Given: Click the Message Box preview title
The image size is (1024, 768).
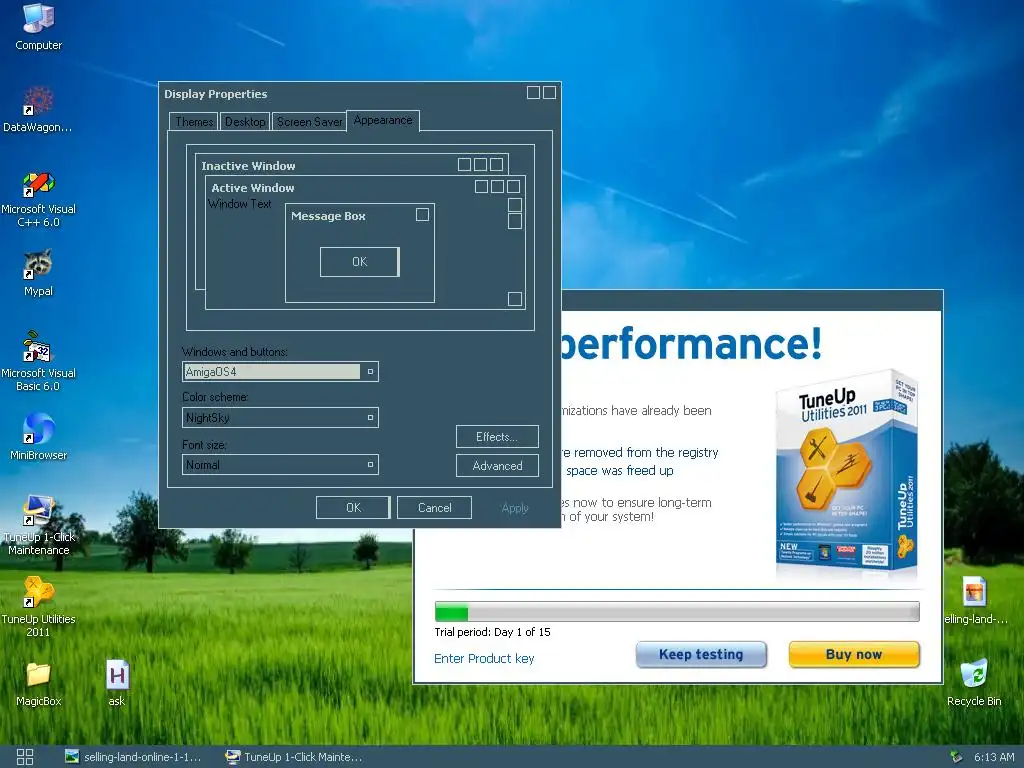Looking at the screenshot, I should point(328,216).
